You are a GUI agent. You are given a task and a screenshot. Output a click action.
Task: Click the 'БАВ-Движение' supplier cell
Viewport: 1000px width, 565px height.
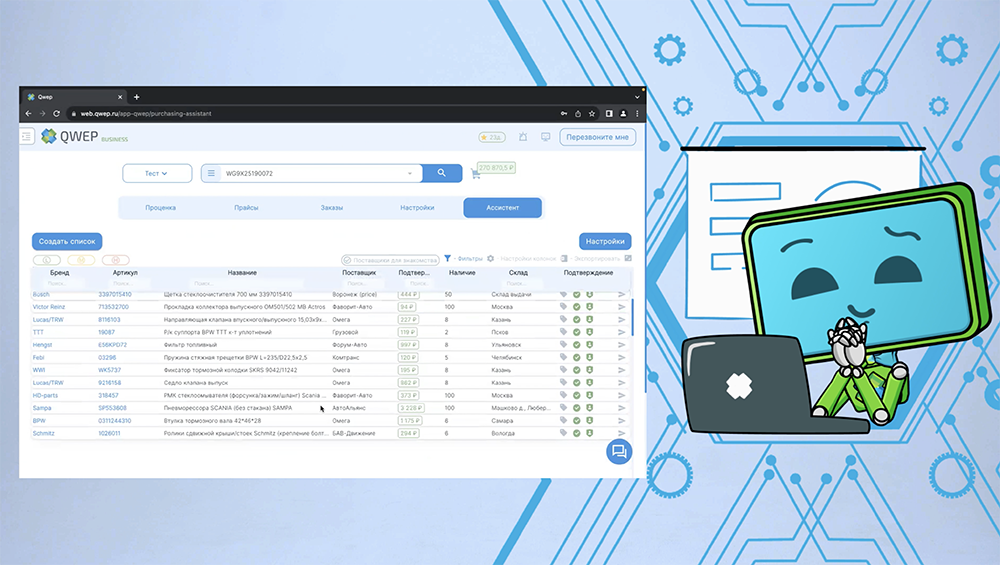click(x=354, y=433)
